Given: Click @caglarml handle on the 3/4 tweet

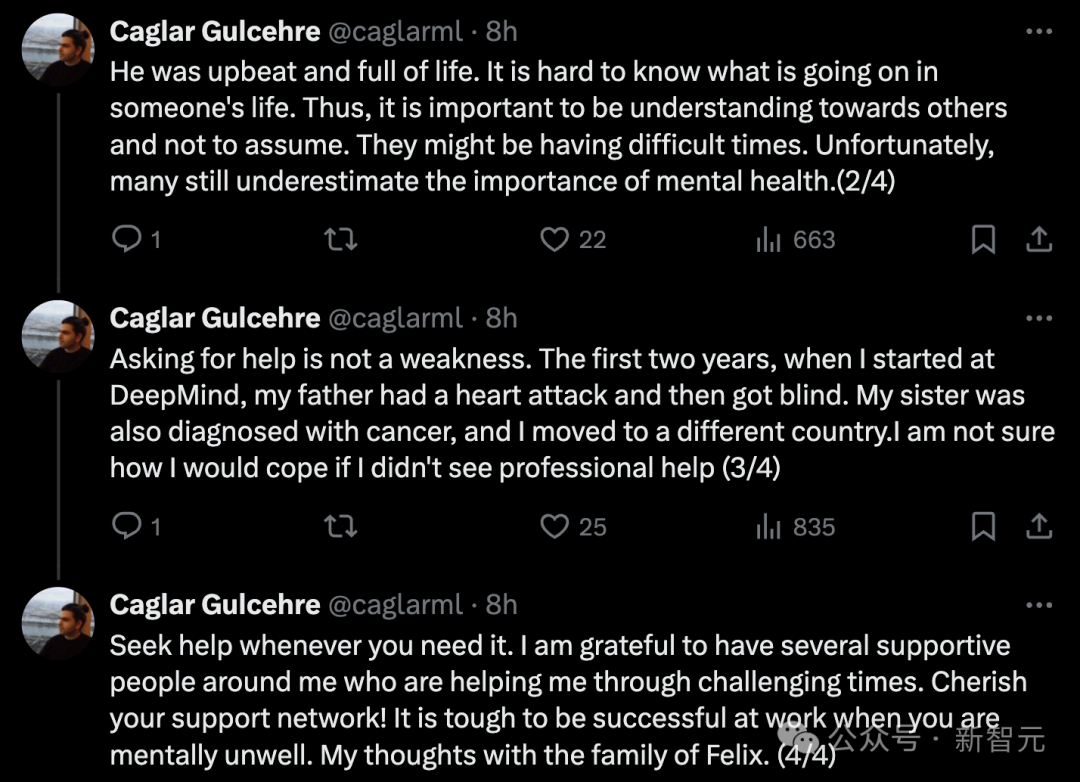Looking at the screenshot, I should point(396,319).
